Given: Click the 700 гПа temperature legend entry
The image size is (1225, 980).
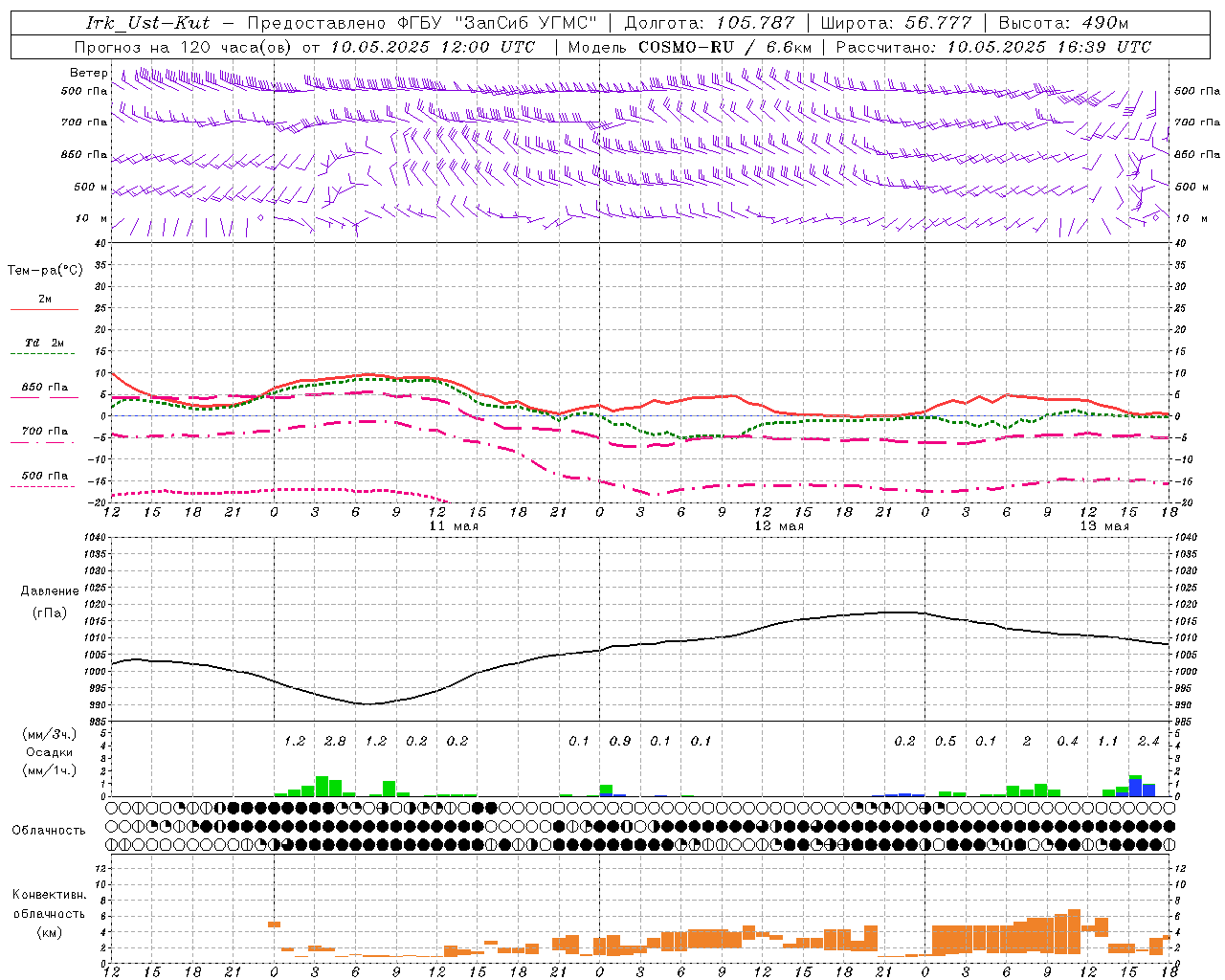Looking at the screenshot, I should (x=44, y=436).
